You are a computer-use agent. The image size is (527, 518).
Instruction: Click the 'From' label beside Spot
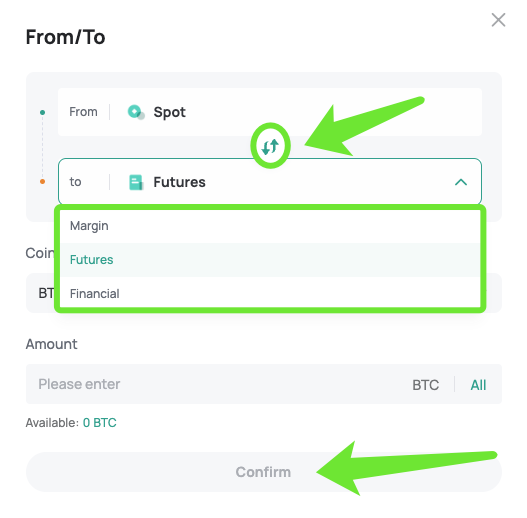(x=83, y=112)
